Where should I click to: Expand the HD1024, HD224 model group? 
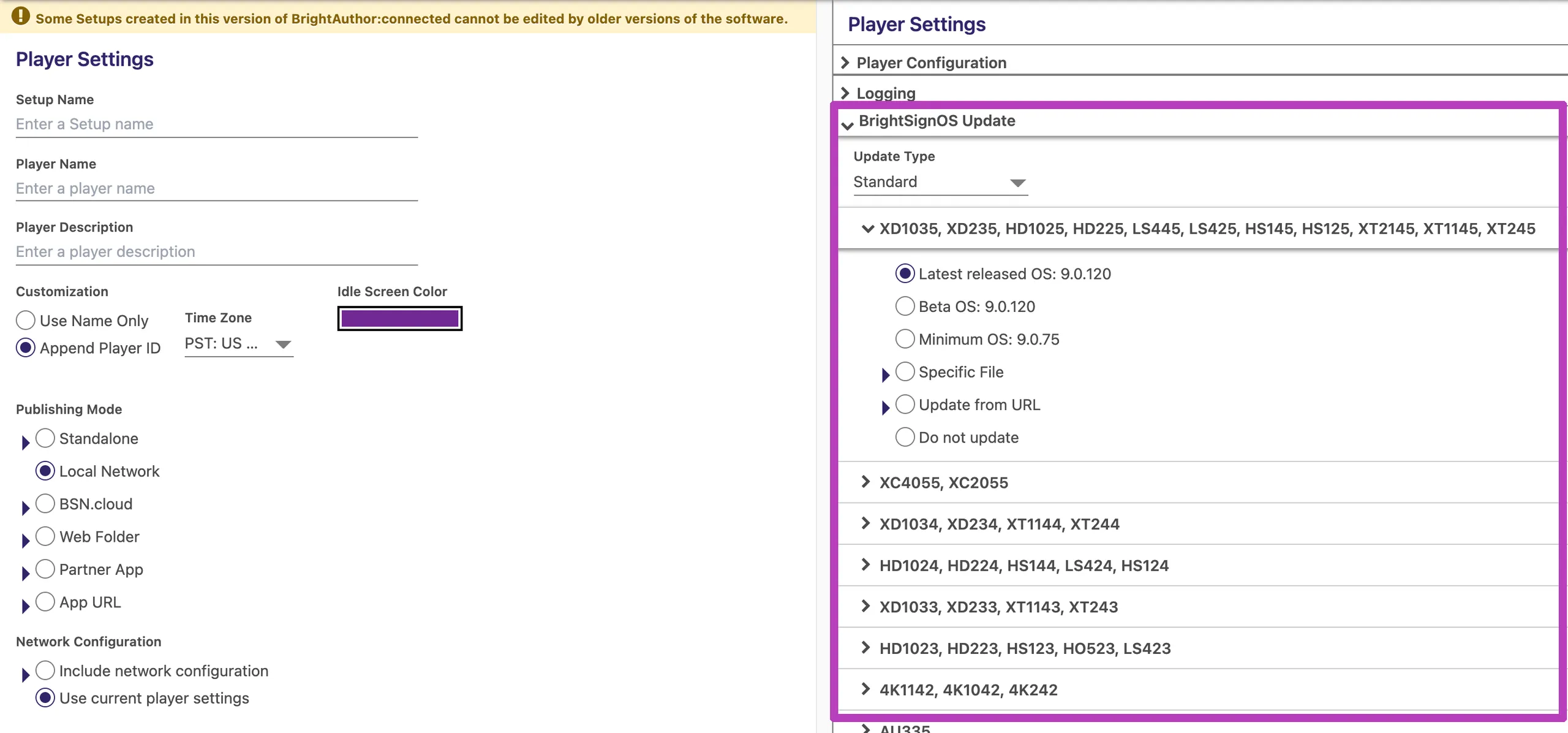click(865, 564)
